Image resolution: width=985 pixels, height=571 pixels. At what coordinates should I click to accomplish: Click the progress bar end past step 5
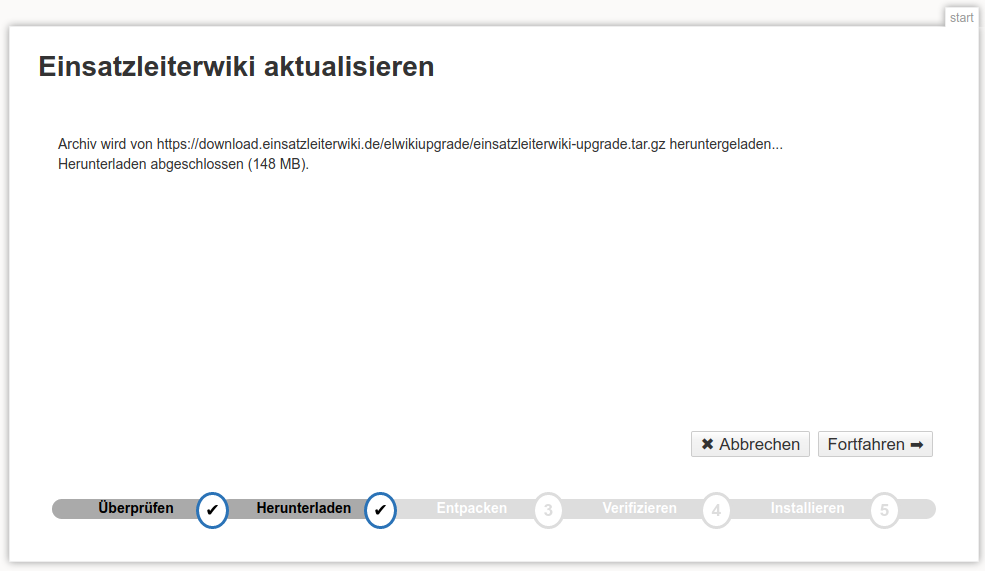920,509
